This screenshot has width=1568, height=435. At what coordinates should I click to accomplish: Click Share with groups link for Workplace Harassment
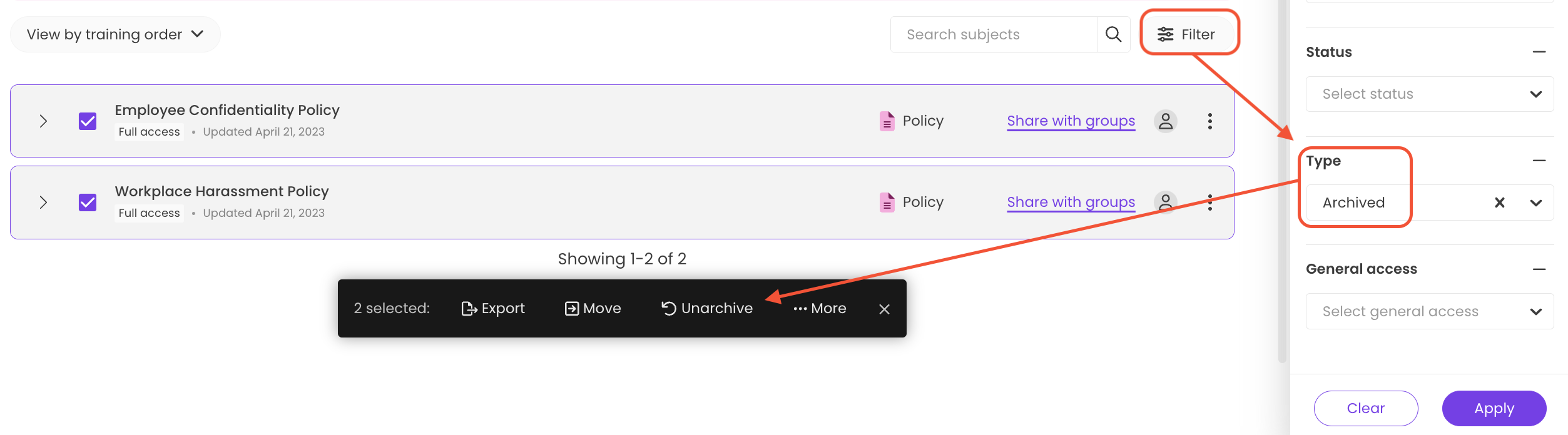pos(1071,202)
